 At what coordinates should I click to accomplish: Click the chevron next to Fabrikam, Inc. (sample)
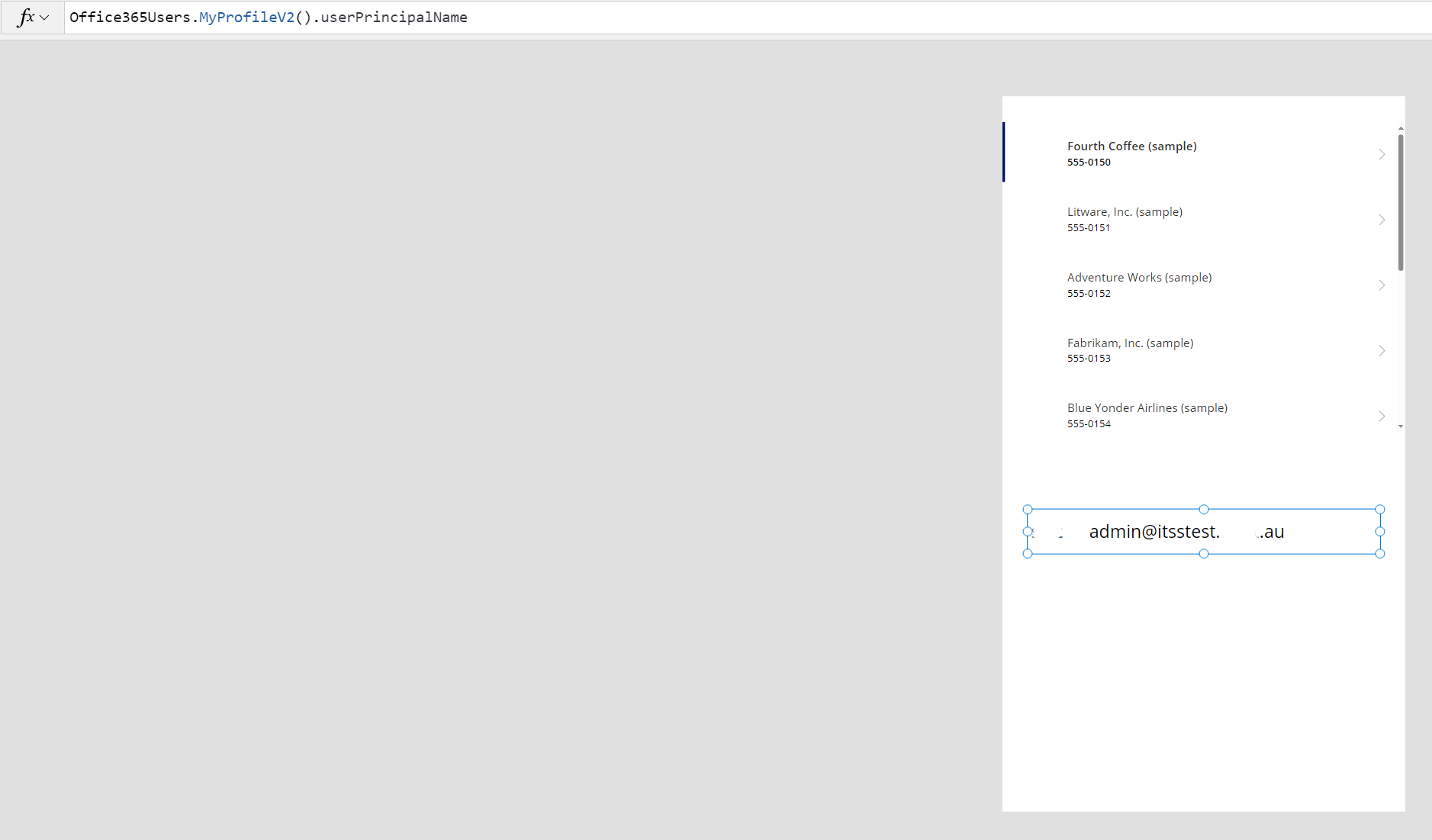[1382, 351]
